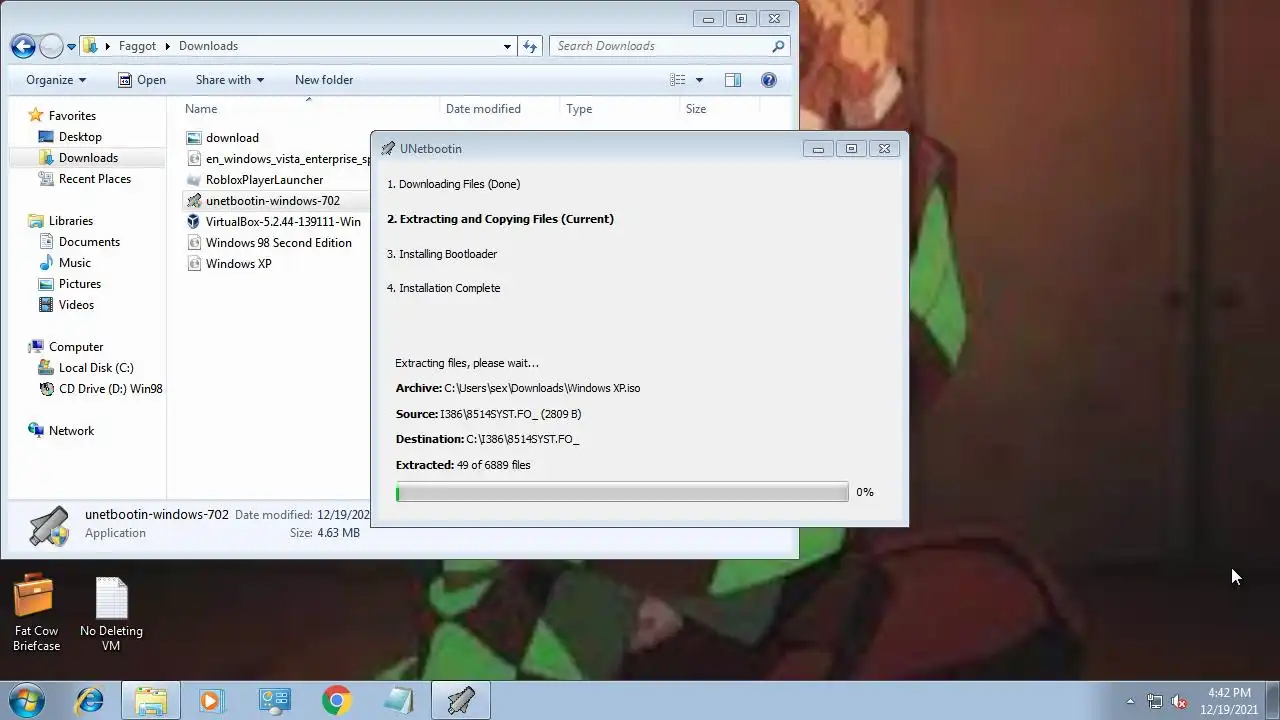Click UNetbootin extraction progress bar

coord(622,492)
